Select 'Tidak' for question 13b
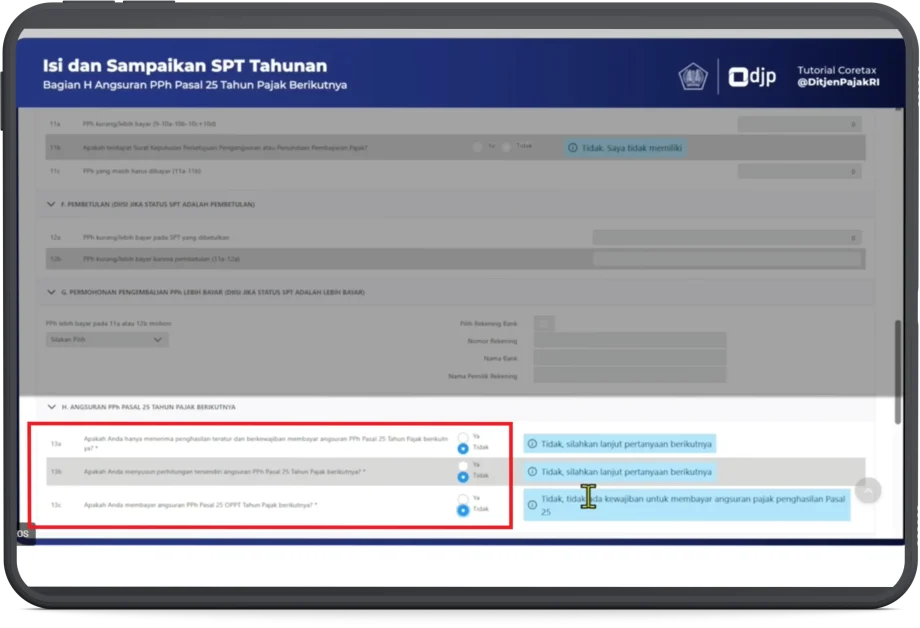This screenshot has height=628, width=920. [x=462, y=477]
